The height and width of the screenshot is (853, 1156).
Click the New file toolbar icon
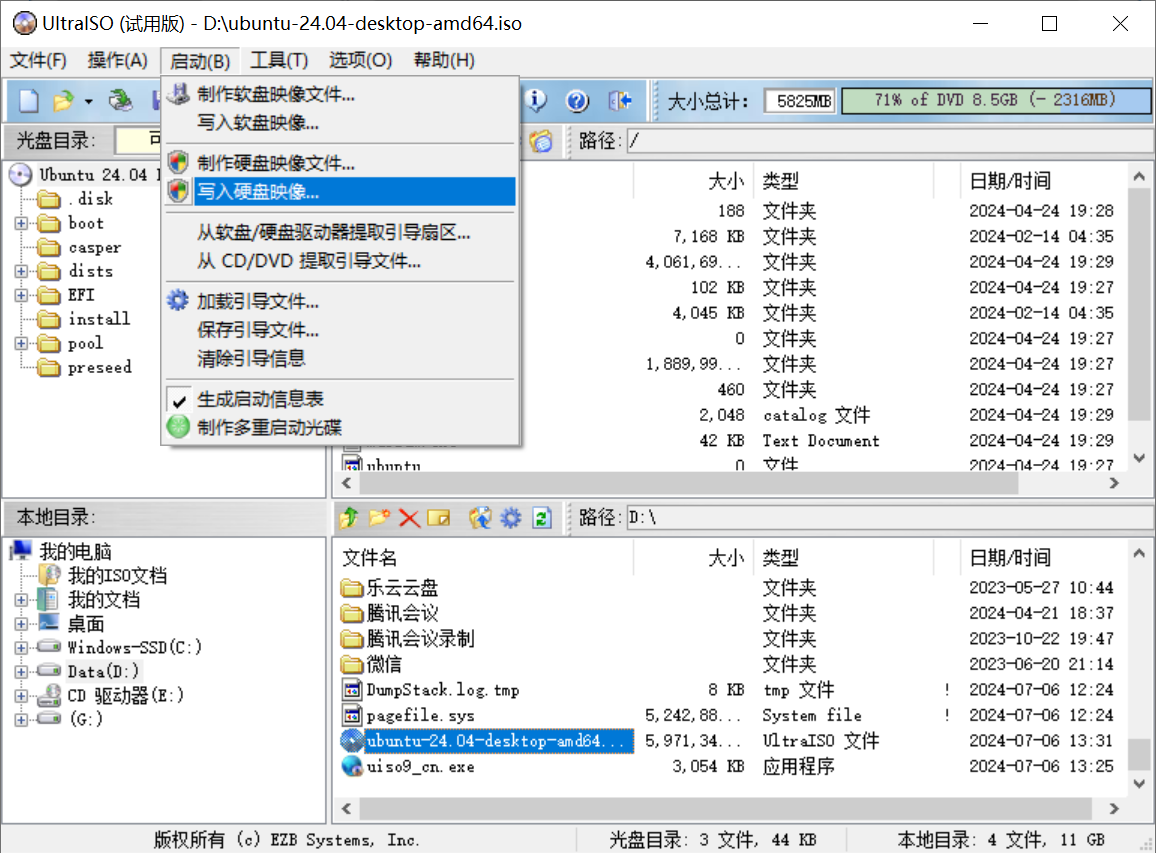pos(29,100)
